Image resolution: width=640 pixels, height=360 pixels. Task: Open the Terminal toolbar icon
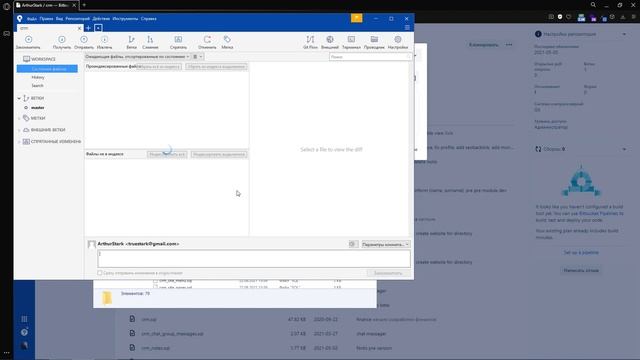click(x=351, y=40)
